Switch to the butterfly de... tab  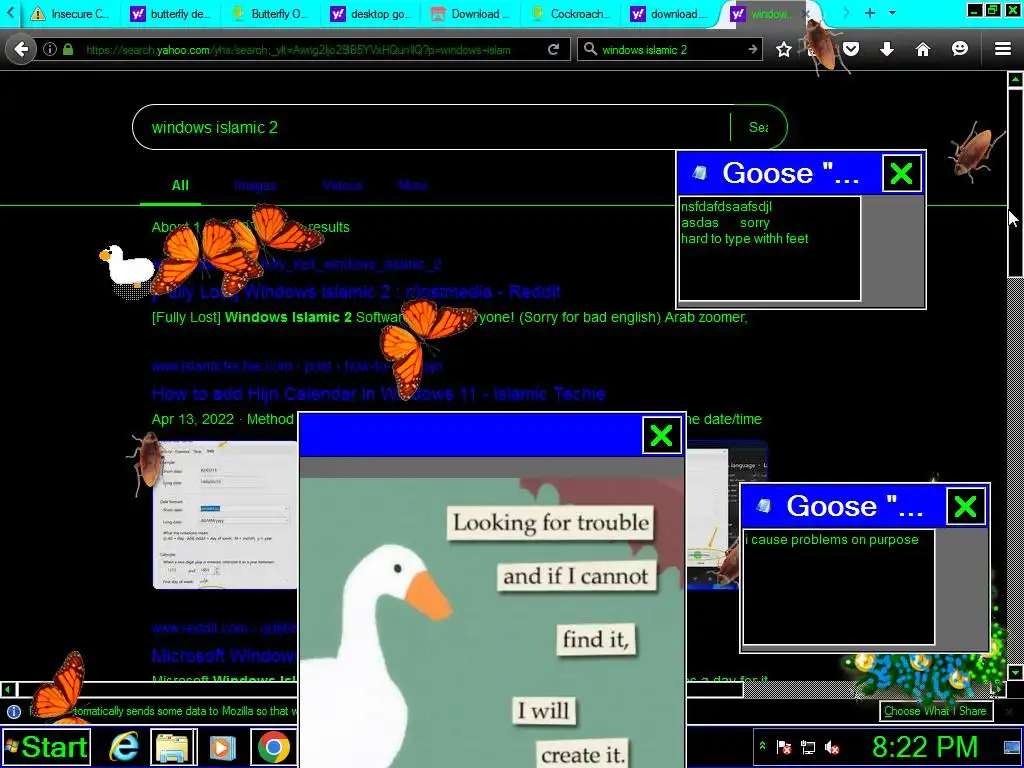coord(170,14)
